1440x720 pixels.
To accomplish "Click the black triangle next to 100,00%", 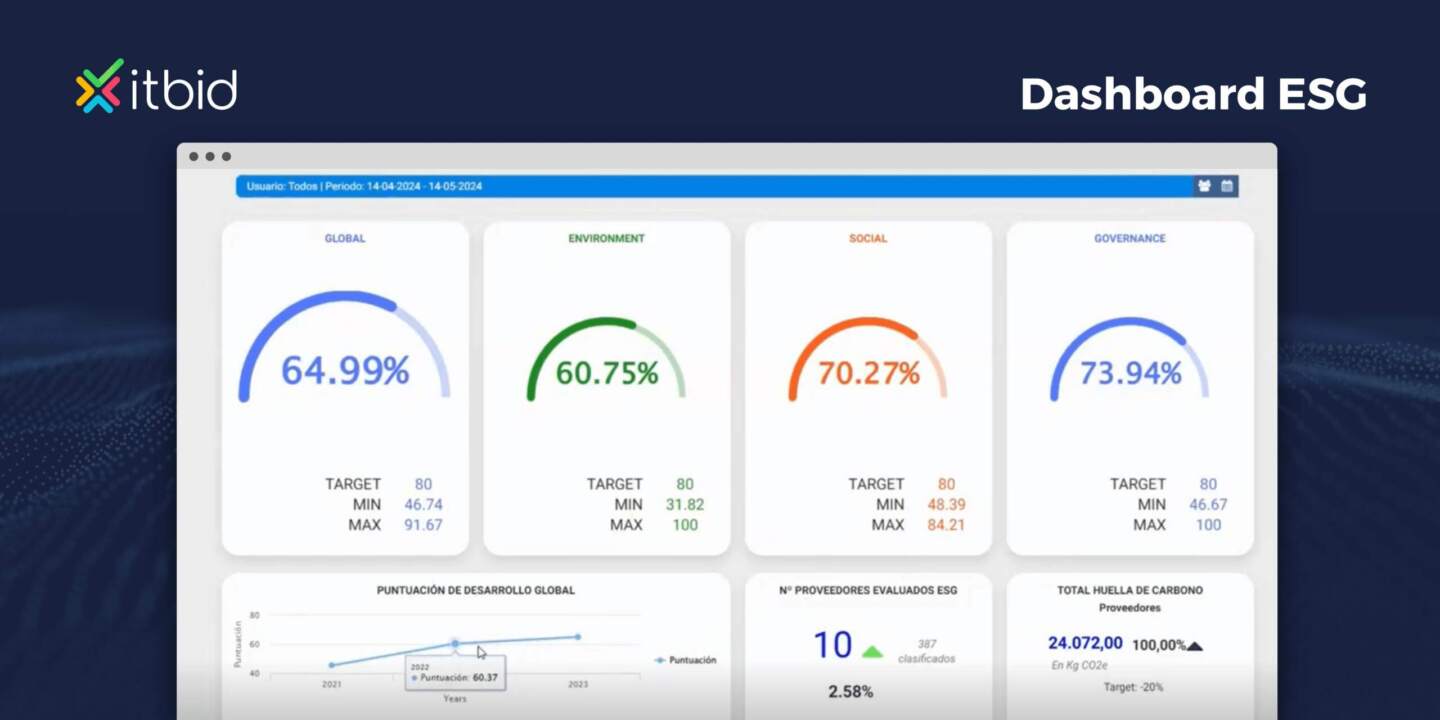I will click(1194, 646).
